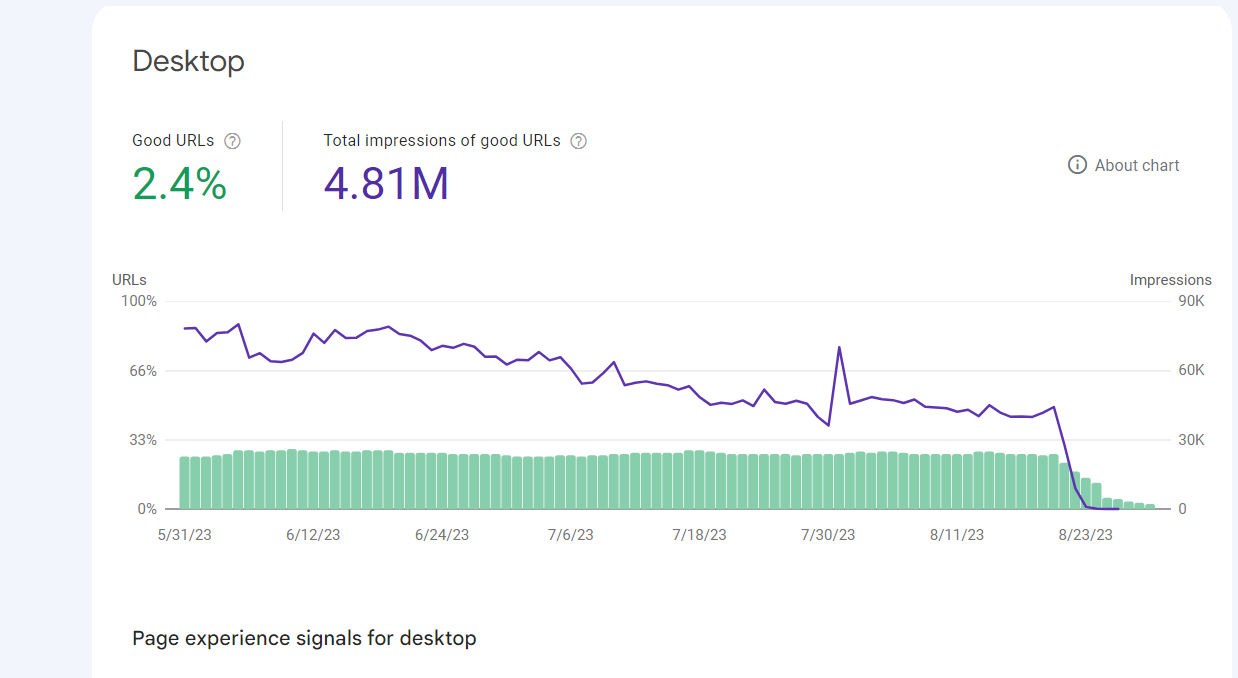Click the info icon for About chart
The image size is (1238, 678).
[x=1077, y=165]
